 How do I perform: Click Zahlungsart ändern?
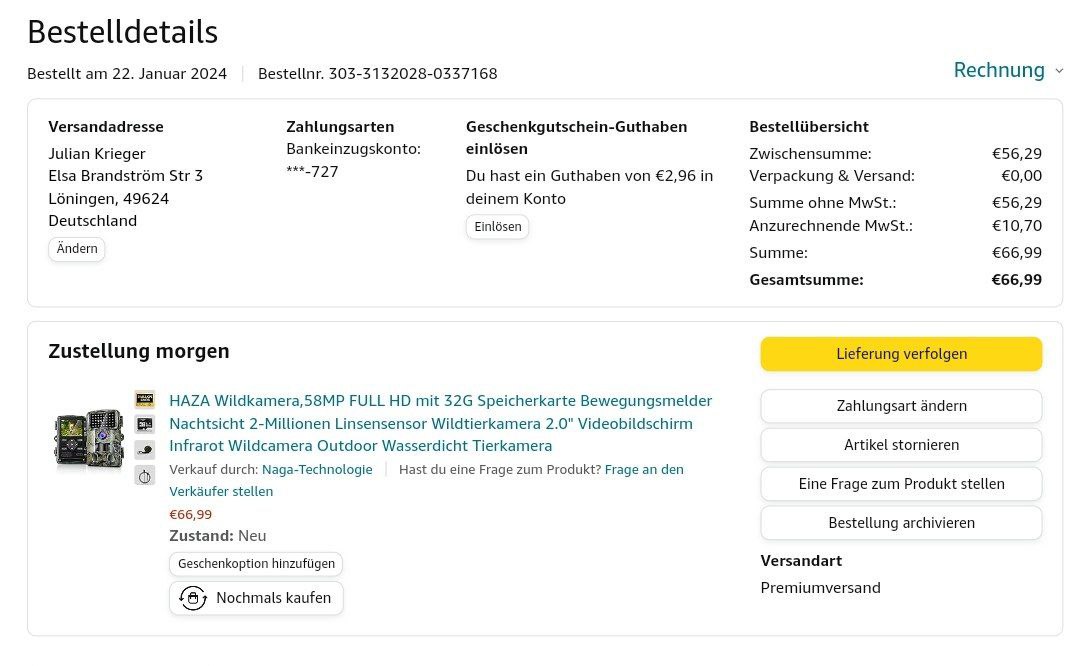[x=901, y=406]
